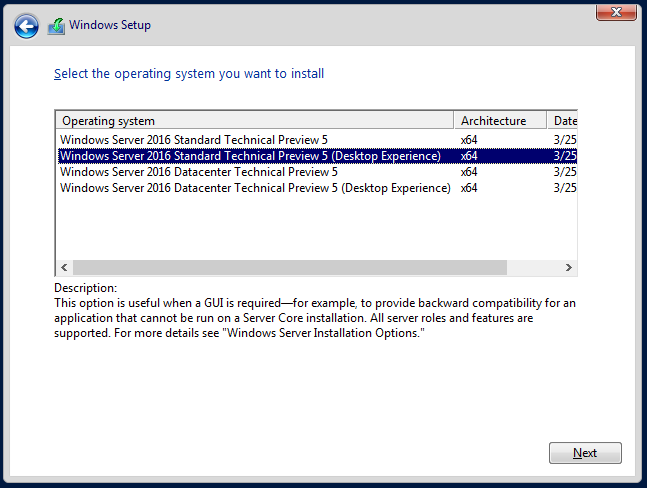Click the Date column header
This screenshot has width=647, height=488.
click(x=562, y=121)
